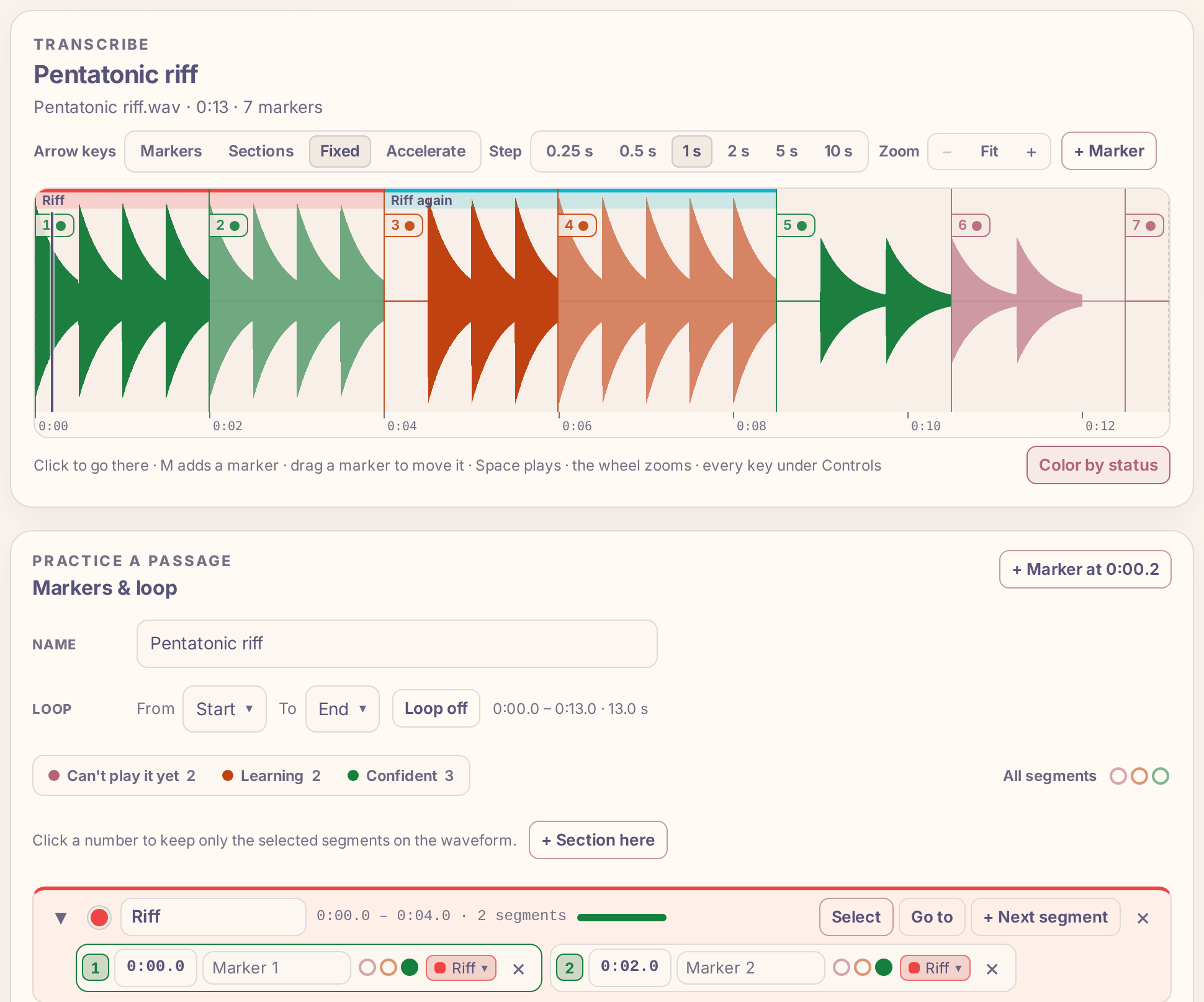Click segment number 1 badge

[x=96, y=968]
